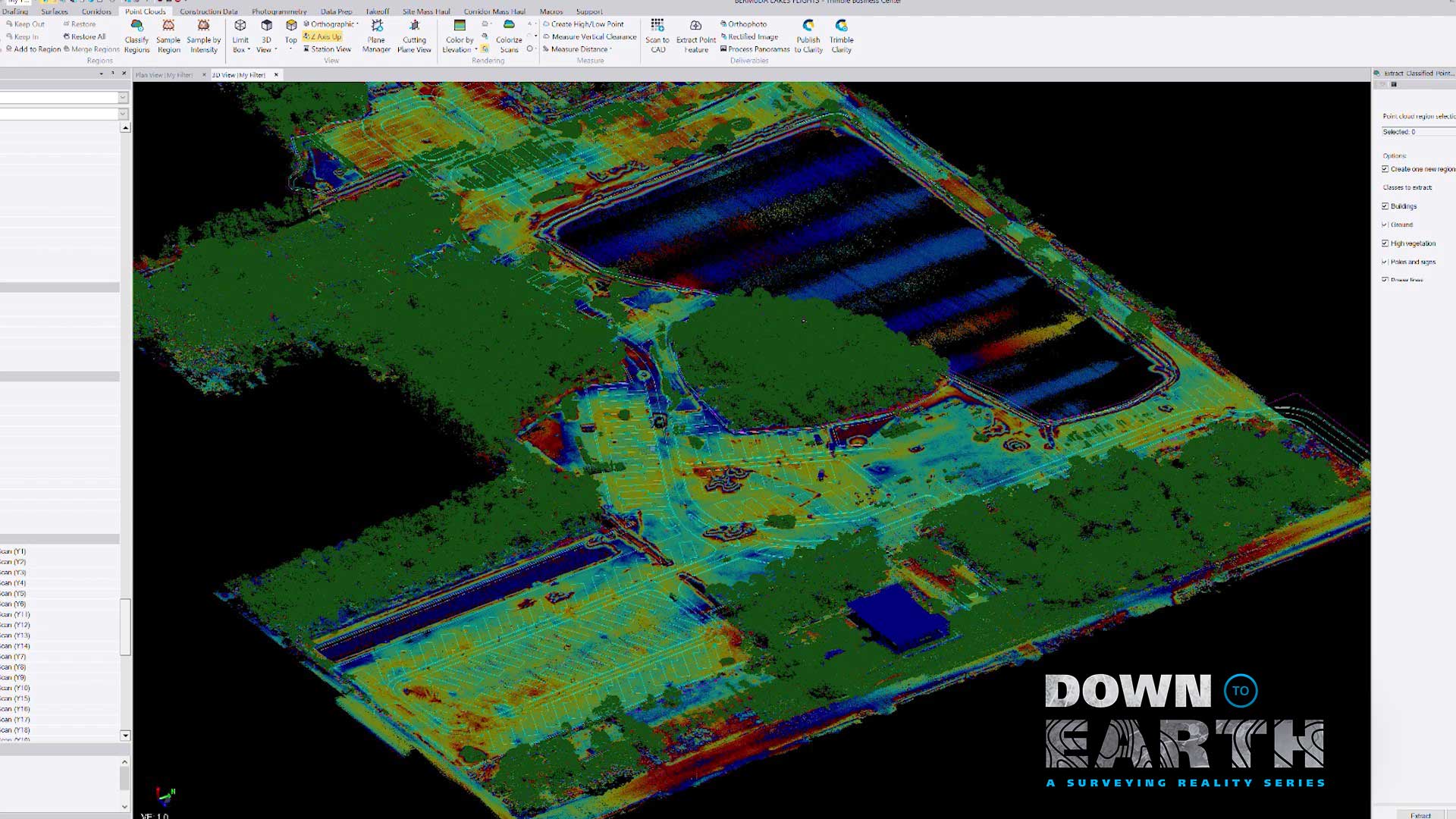Image resolution: width=1456 pixels, height=819 pixels.
Task: Open the Limit Box tool
Action: click(240, 36)
